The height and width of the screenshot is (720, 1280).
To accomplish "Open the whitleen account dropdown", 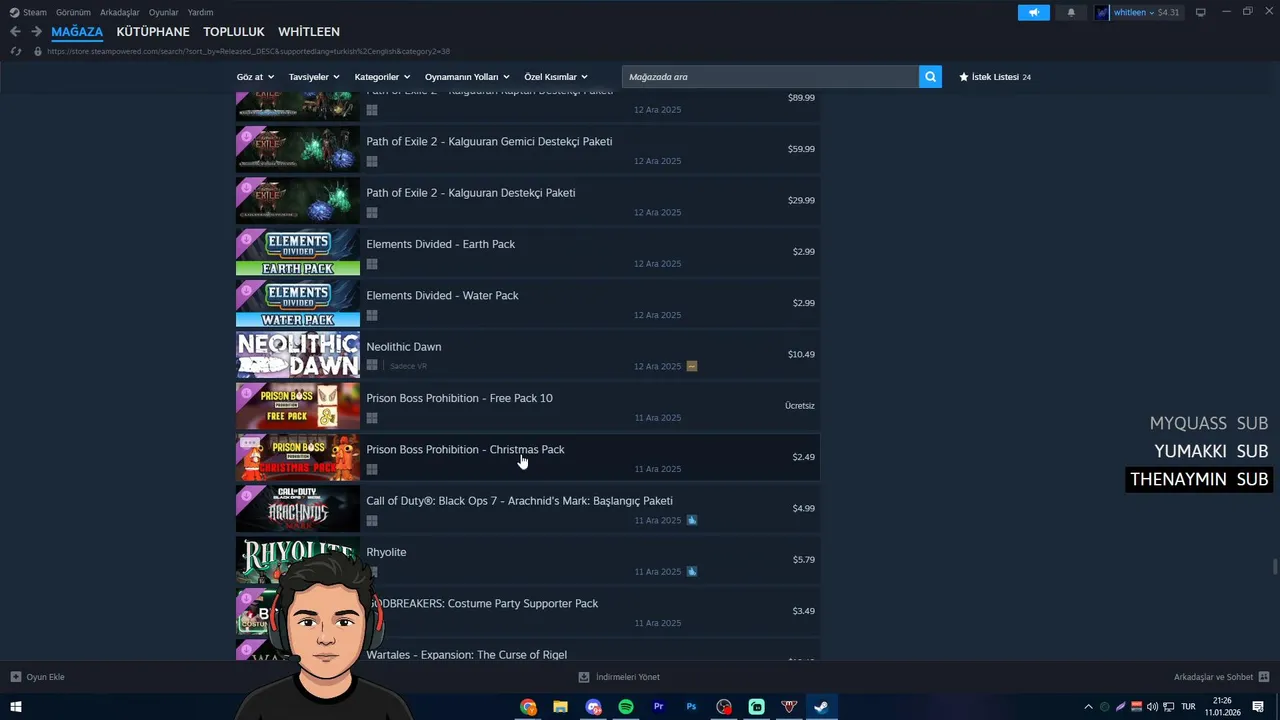I will pyautogui.click(x=1138, y=12).
